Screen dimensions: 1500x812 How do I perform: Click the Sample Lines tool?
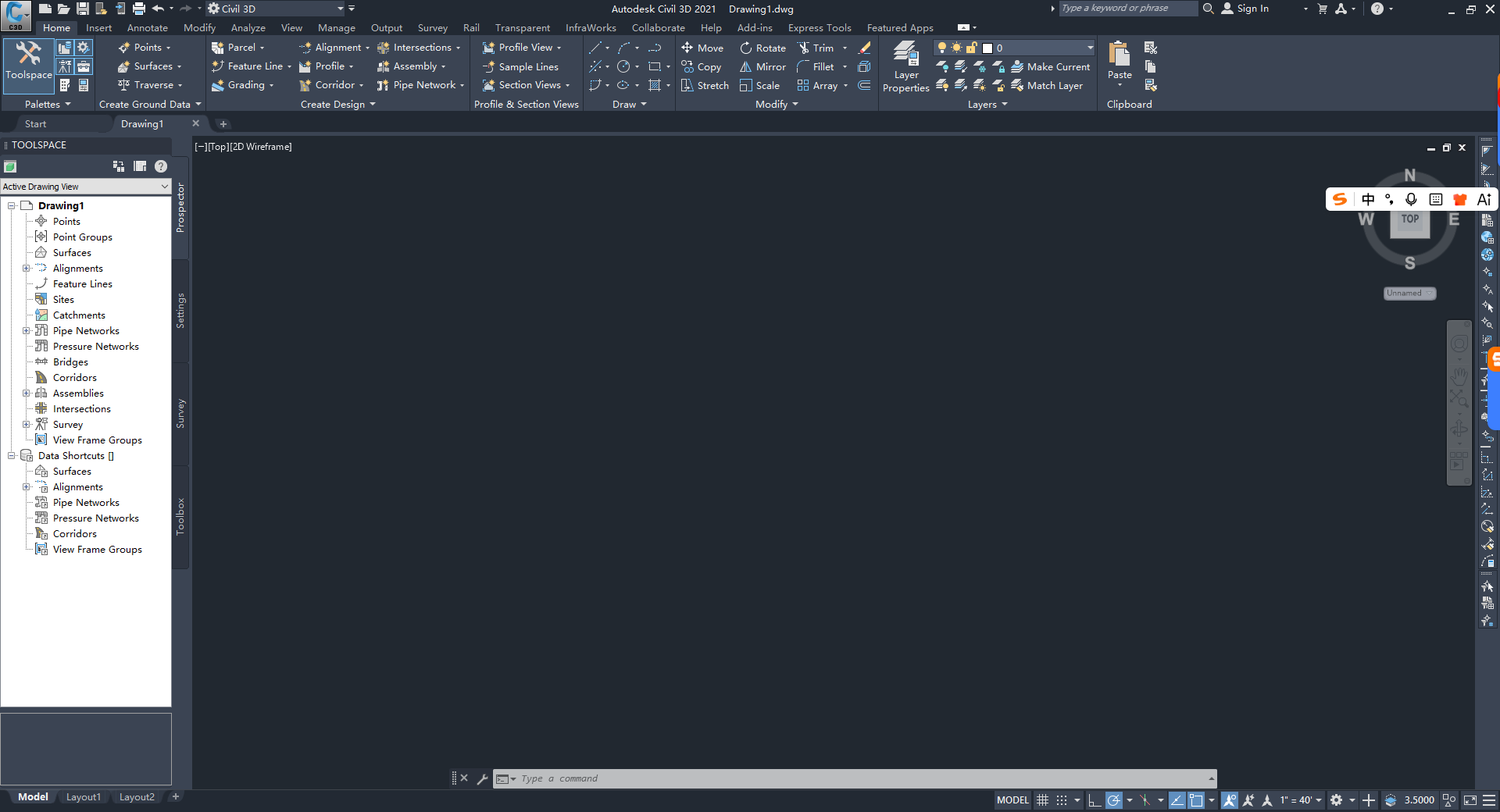520,67
